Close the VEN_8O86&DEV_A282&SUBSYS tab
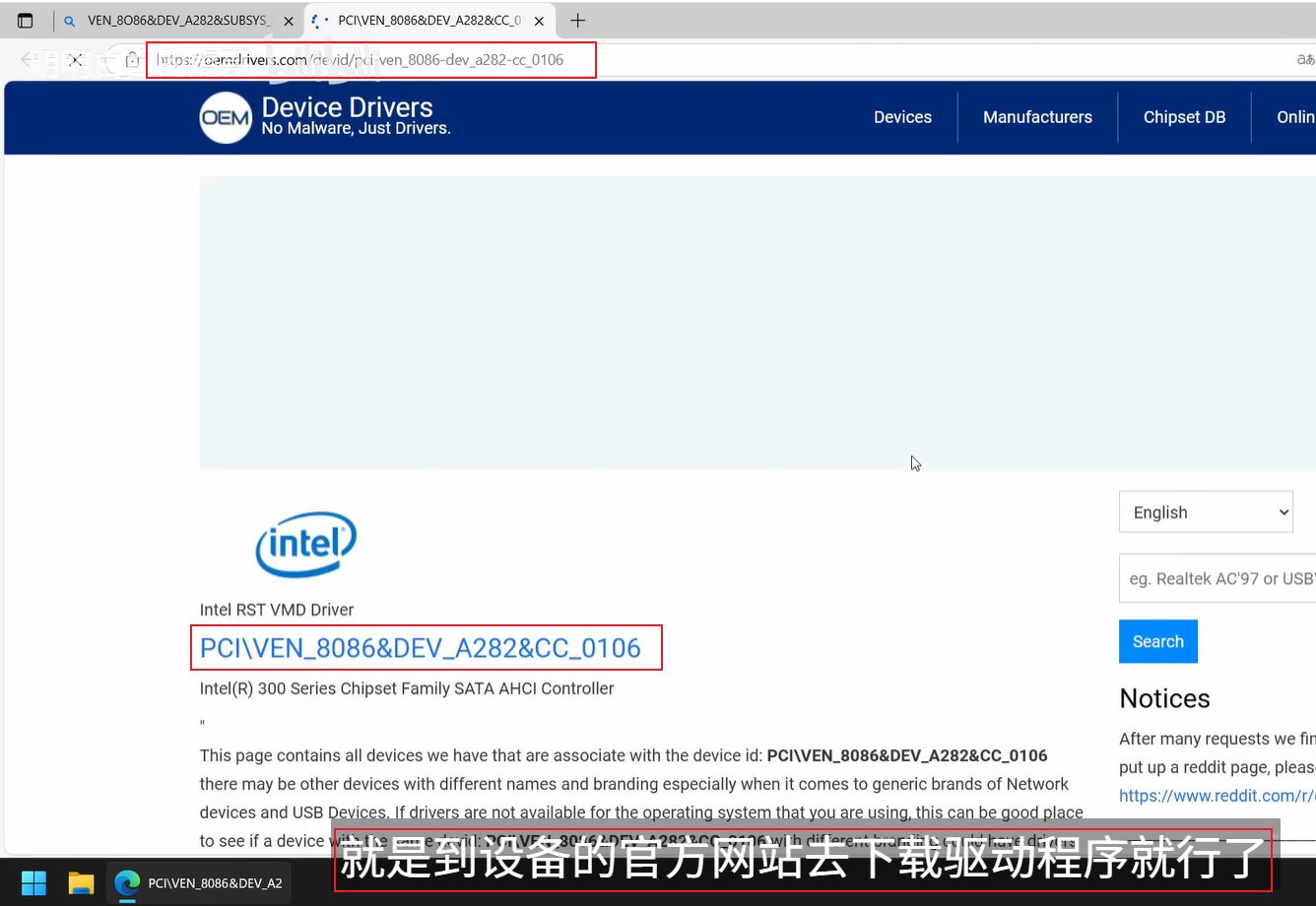This screenshot has height=906, width=1316. pyautogui.click(x=289, y=21)
